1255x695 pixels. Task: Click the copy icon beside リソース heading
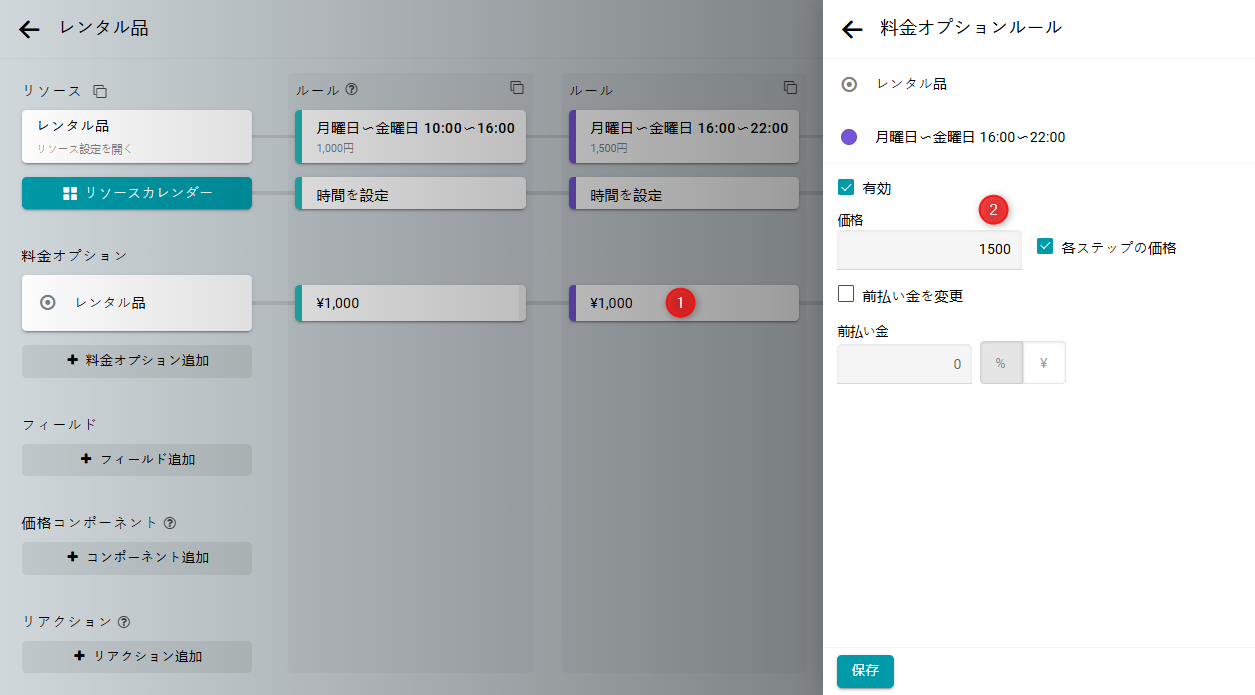[100, 91]
